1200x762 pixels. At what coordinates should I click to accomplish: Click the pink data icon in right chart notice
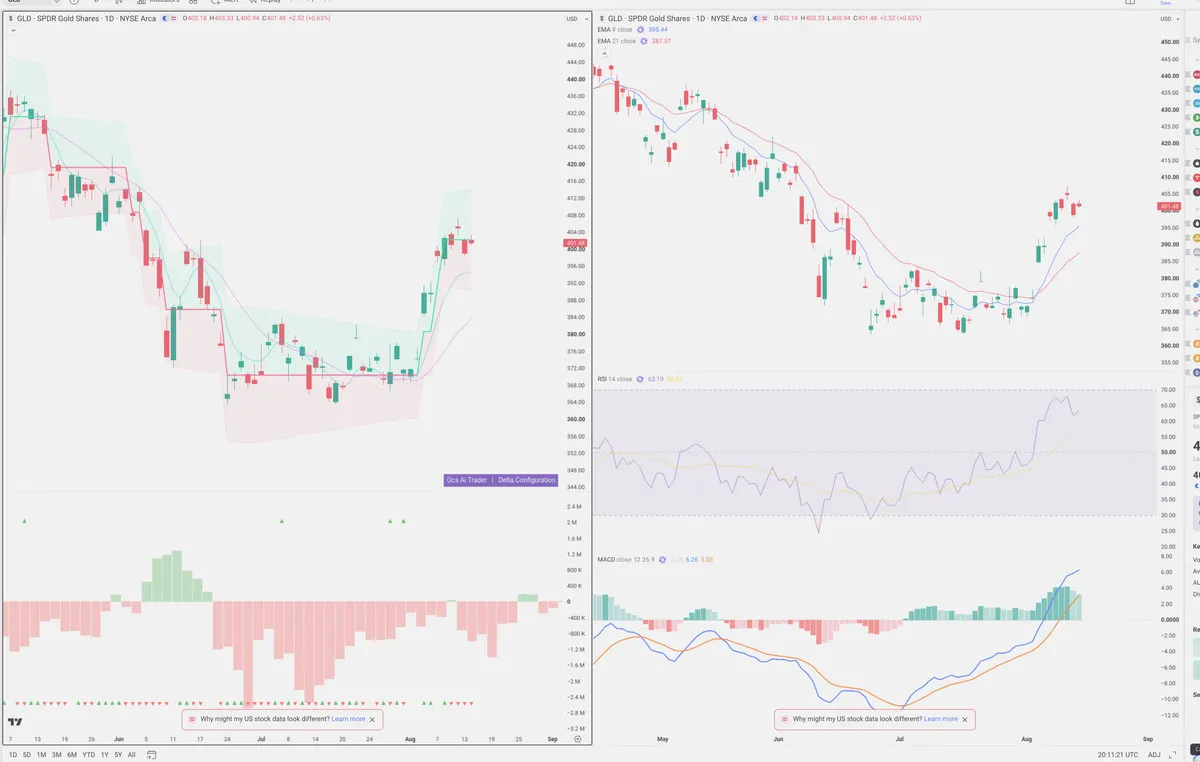[x=783, y=719]
